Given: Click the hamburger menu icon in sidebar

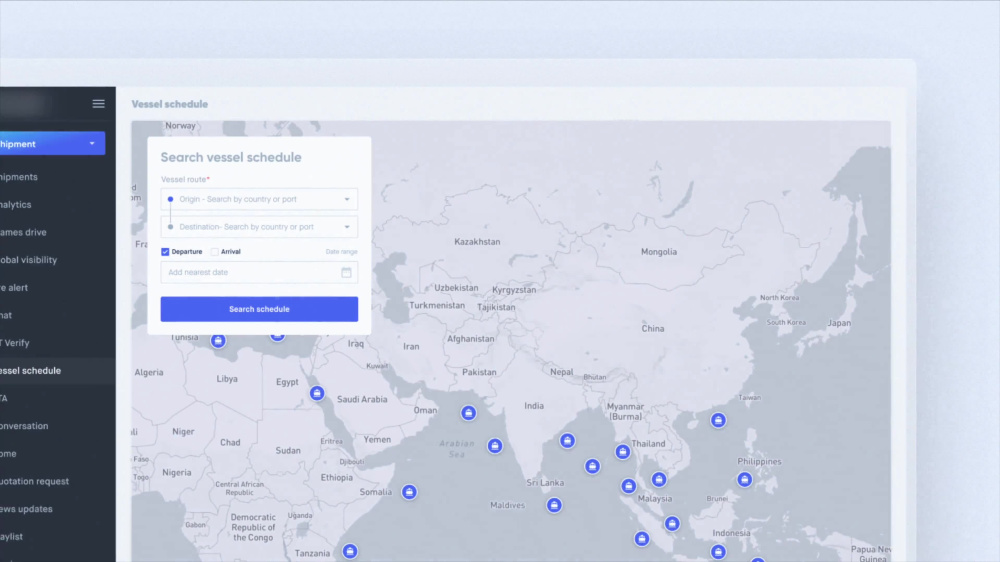Looking at the screenshot, I should point(98,103).
